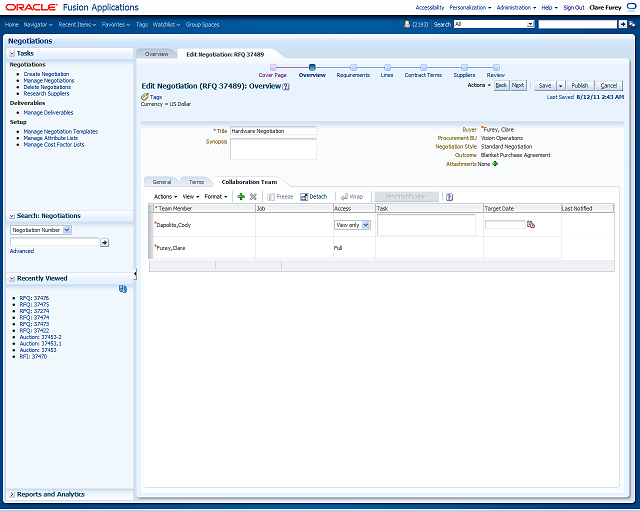Open Administration menu

click(x=516, y=8)
